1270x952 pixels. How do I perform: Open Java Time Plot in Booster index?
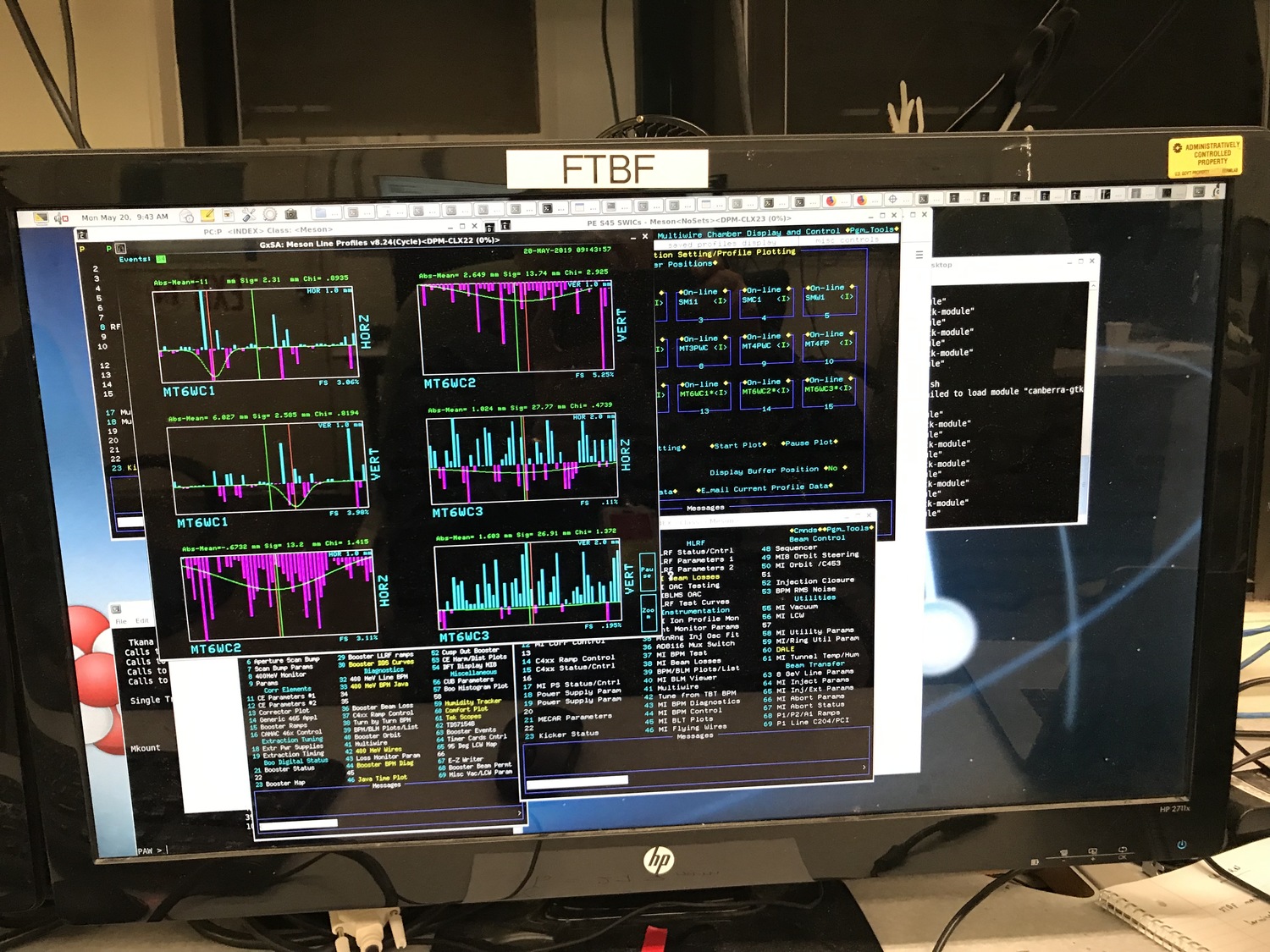(382, 778)
